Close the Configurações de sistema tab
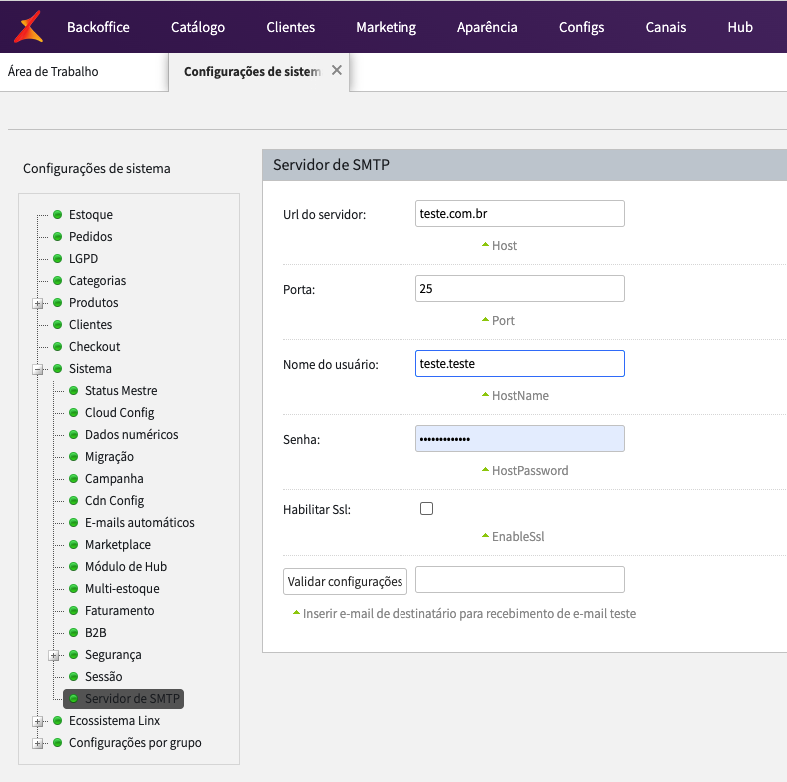Image resolution: width=787 pixels, height=782 pixels. click(337, 70)
